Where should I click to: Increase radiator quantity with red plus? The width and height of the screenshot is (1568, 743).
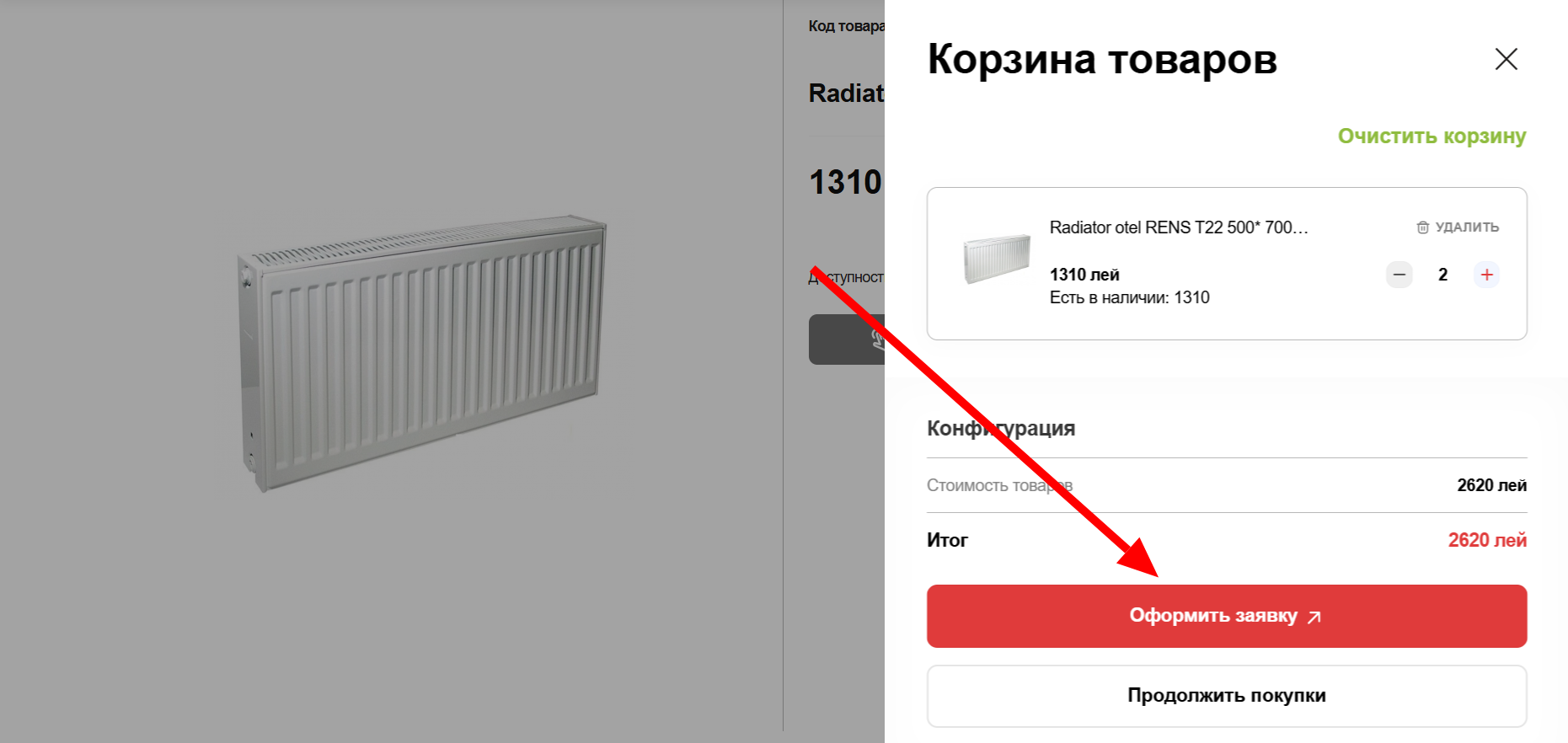[x=1486, y=275]
